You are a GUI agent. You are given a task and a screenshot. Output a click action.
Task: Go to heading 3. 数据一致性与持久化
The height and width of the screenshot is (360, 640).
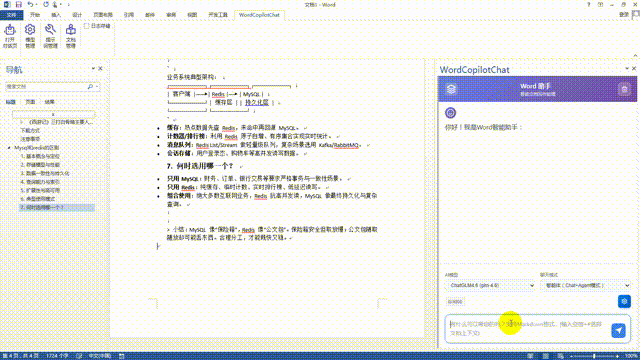click(x=45, y=173)
